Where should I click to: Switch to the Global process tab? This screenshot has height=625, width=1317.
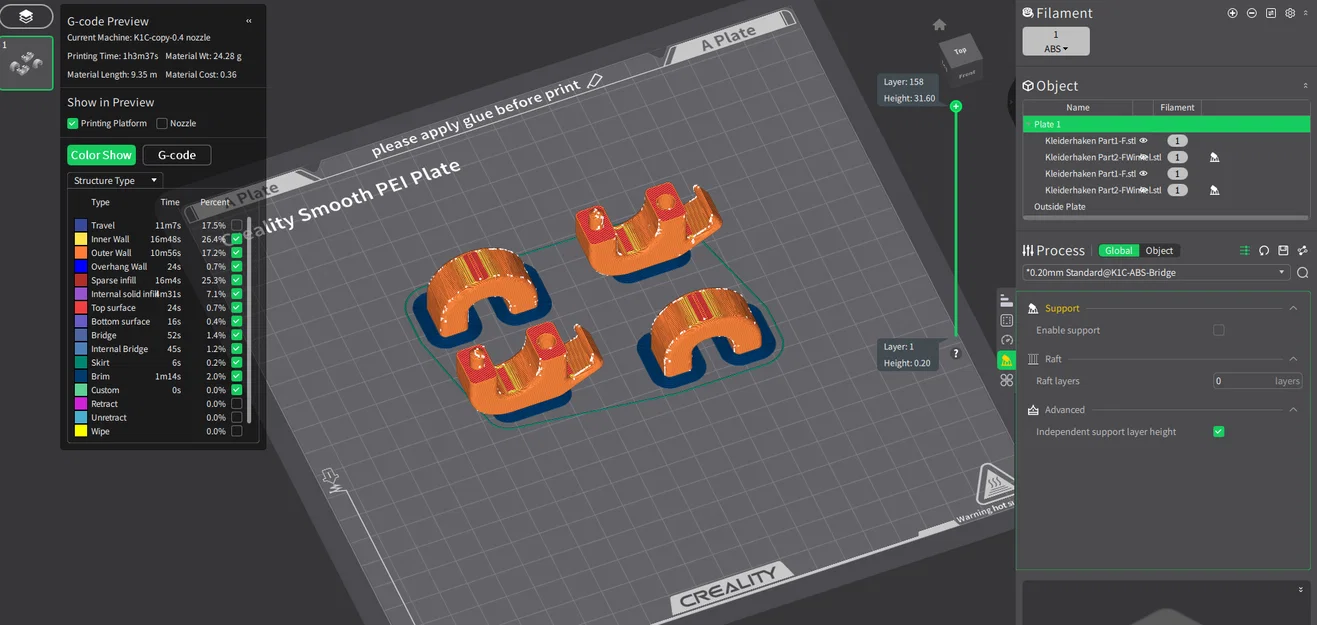tap(1119, 251)
